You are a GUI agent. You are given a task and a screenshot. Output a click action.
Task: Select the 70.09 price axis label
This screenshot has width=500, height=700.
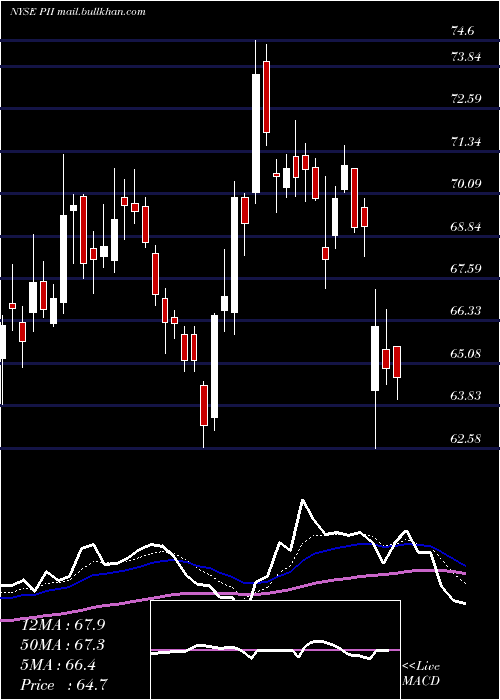point(466,183)
